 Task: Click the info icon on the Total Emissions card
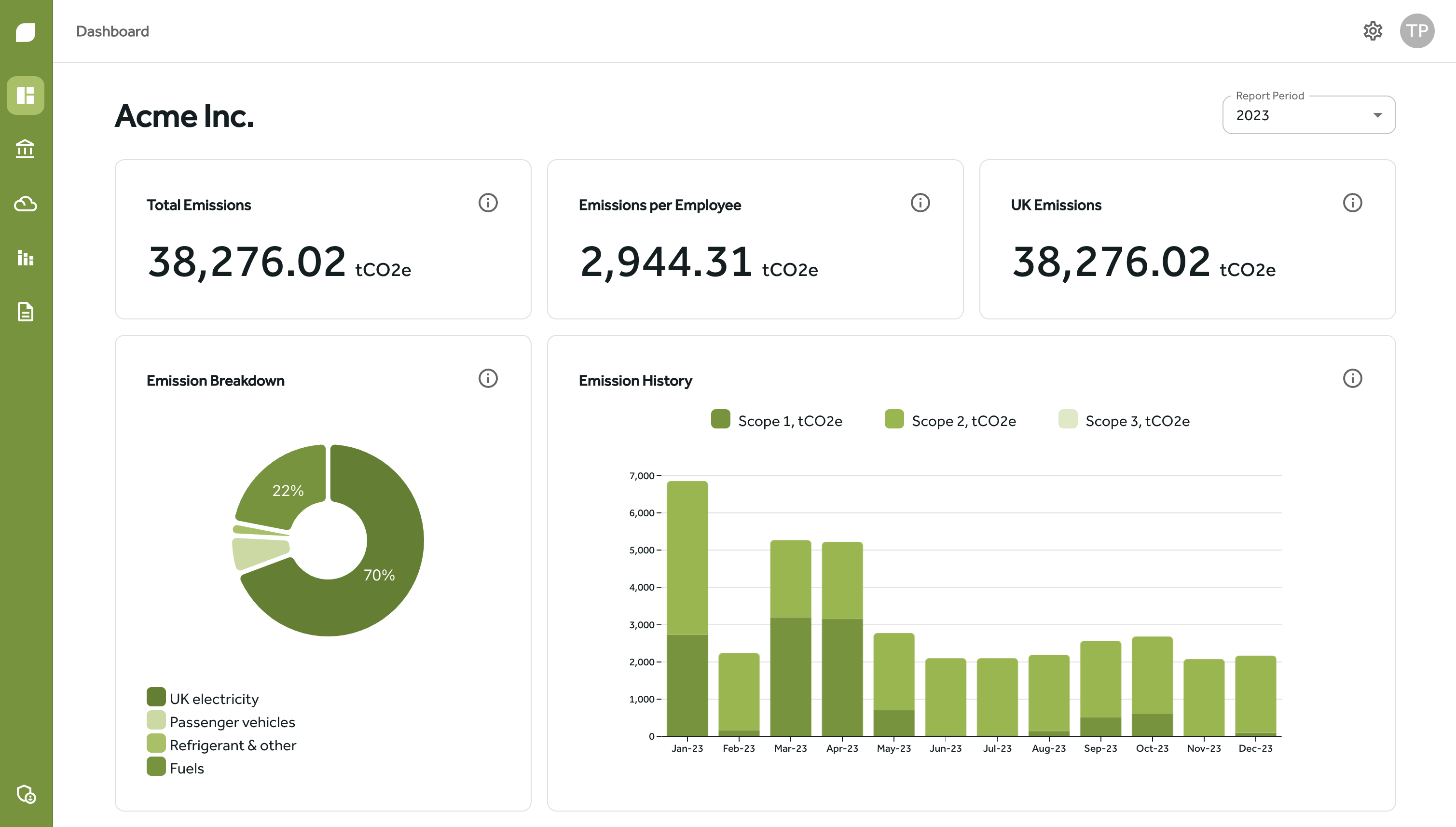tap(488, 203)
